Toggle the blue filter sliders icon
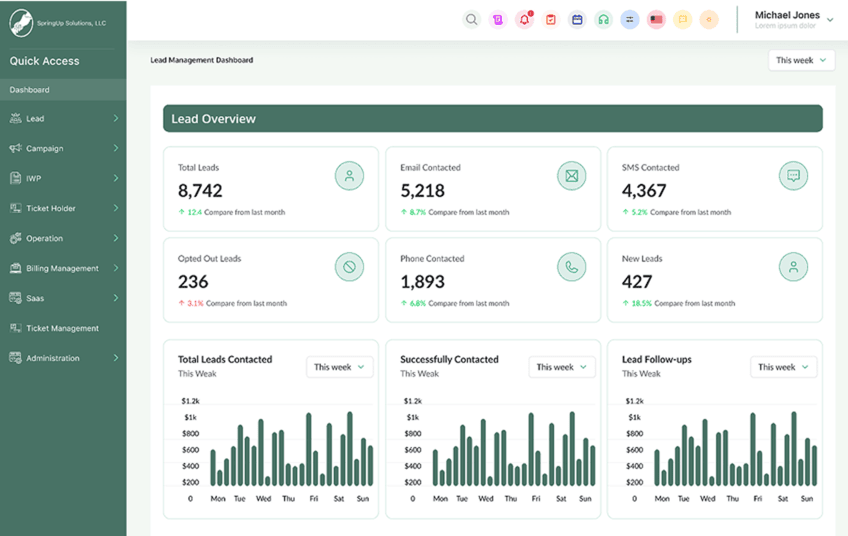This screenshot has height=536, width=848. (629, 19)
